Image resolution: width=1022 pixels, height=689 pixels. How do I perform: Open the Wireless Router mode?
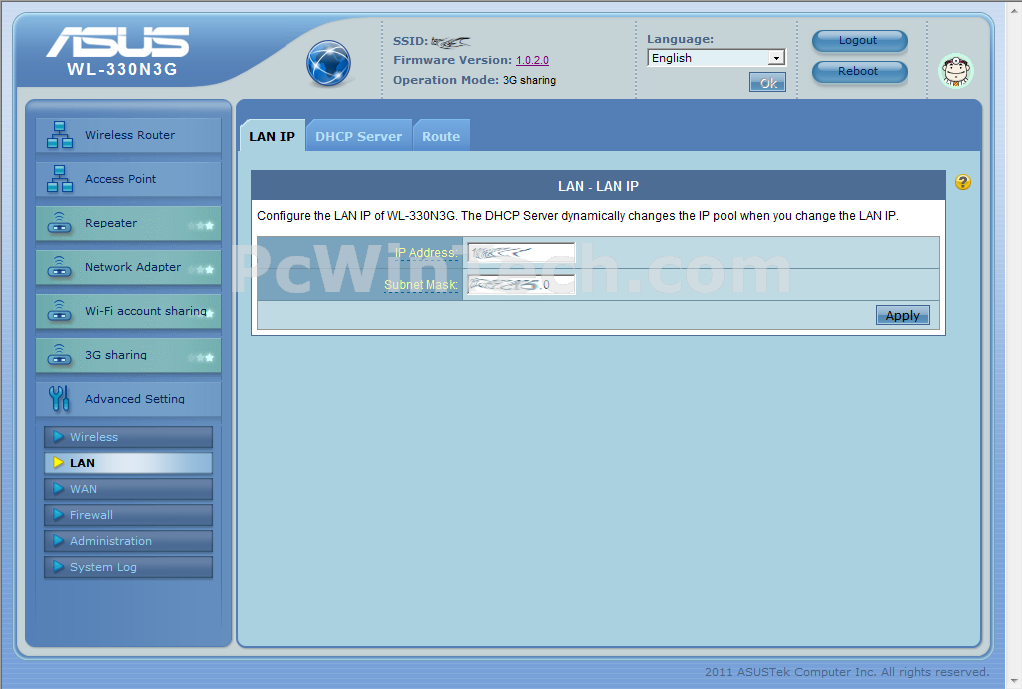128,135
